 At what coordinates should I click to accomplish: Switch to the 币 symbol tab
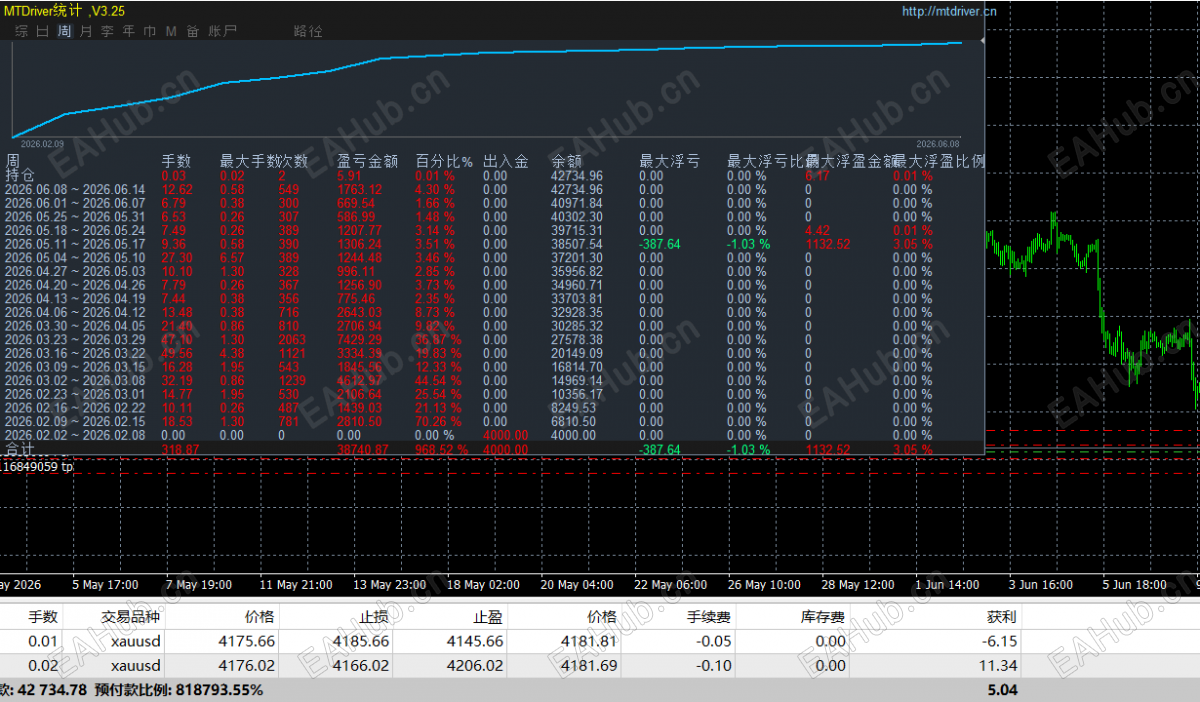(149, 31)
